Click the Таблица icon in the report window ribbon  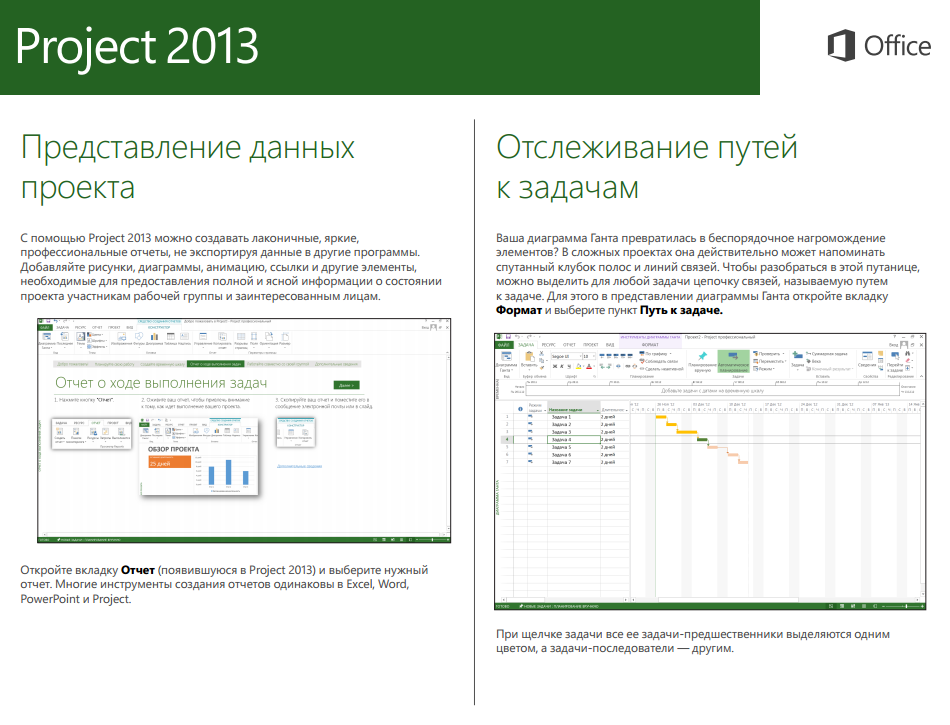(171, 339)
